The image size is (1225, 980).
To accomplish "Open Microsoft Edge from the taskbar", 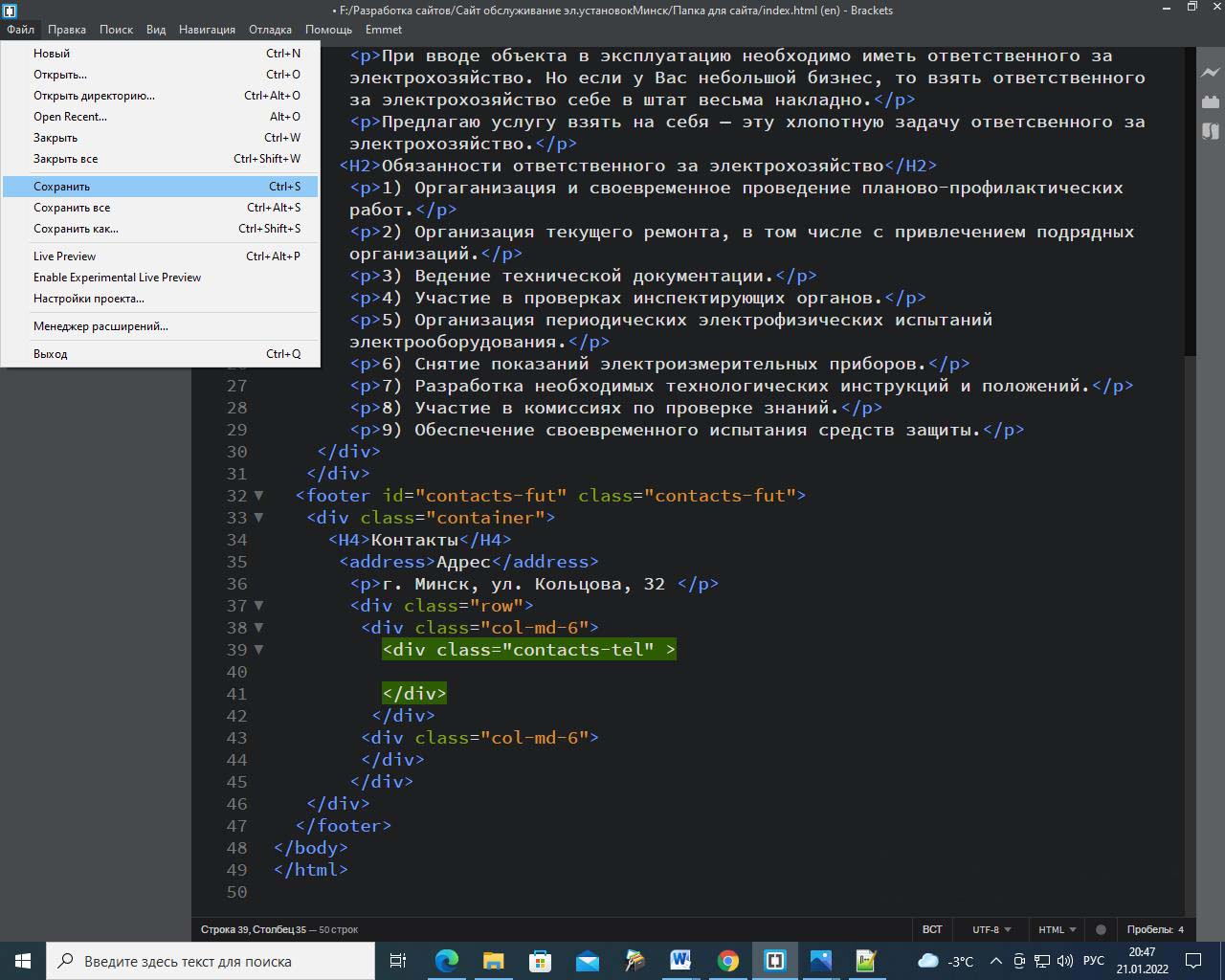I will click(447, 961).
